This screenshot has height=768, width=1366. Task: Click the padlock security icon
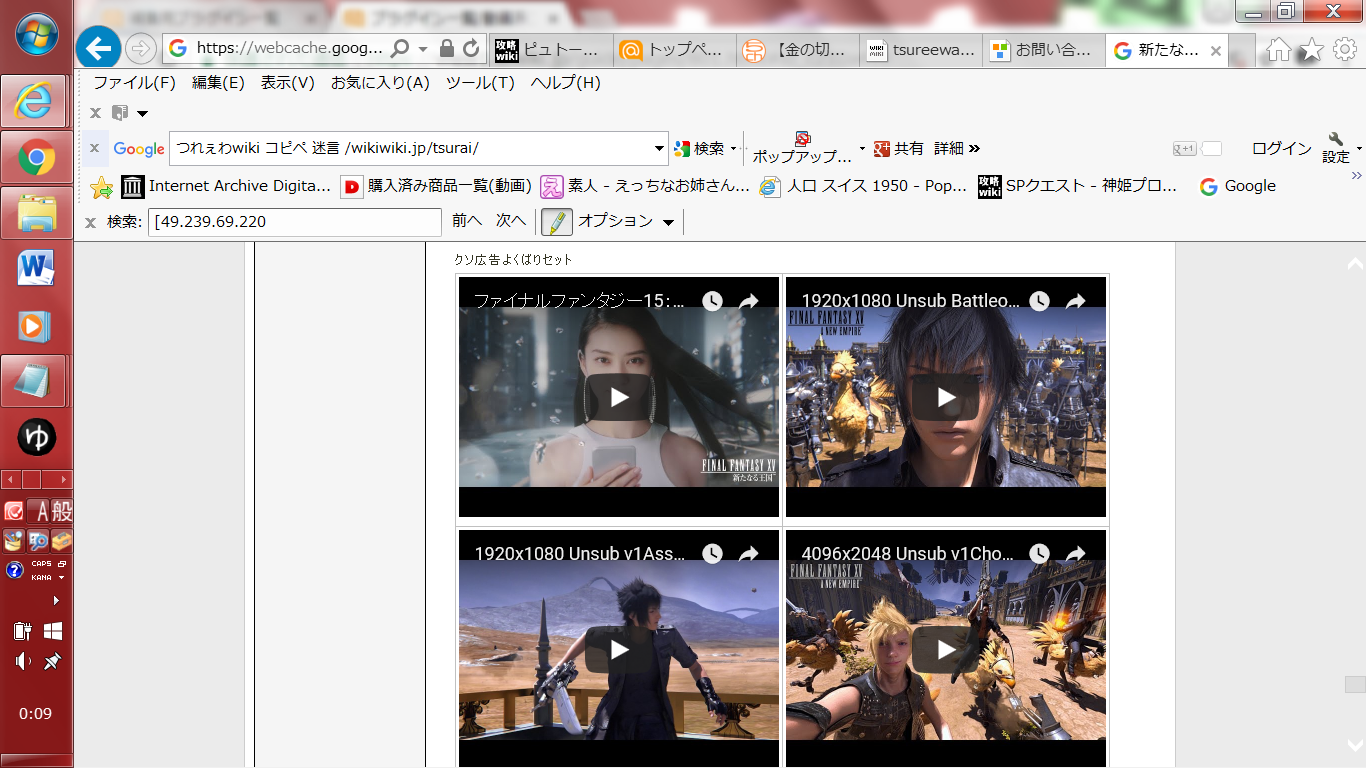pyautogui.click(x=448, y=48)
